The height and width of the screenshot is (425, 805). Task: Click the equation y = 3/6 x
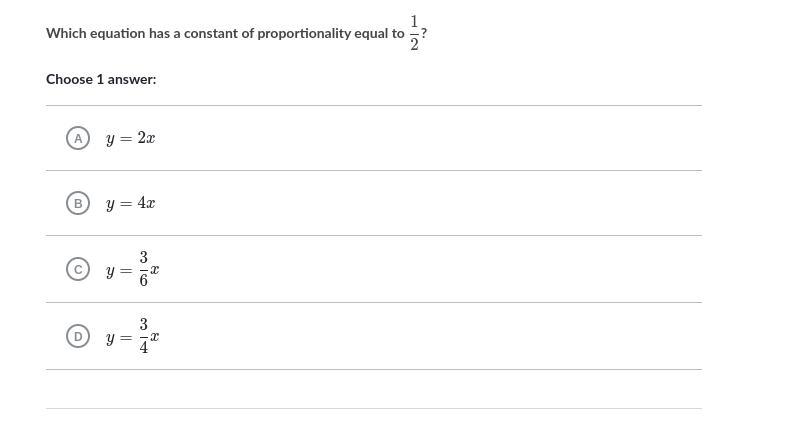click(x=132, y=270)
